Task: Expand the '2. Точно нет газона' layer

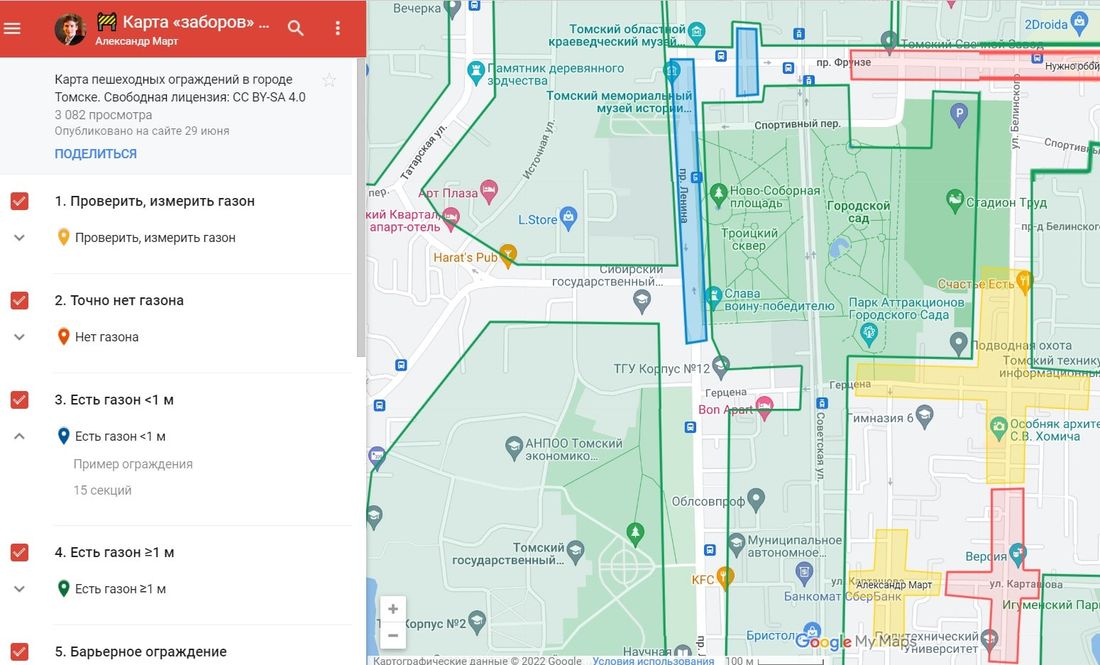Action: click(18, 336)
